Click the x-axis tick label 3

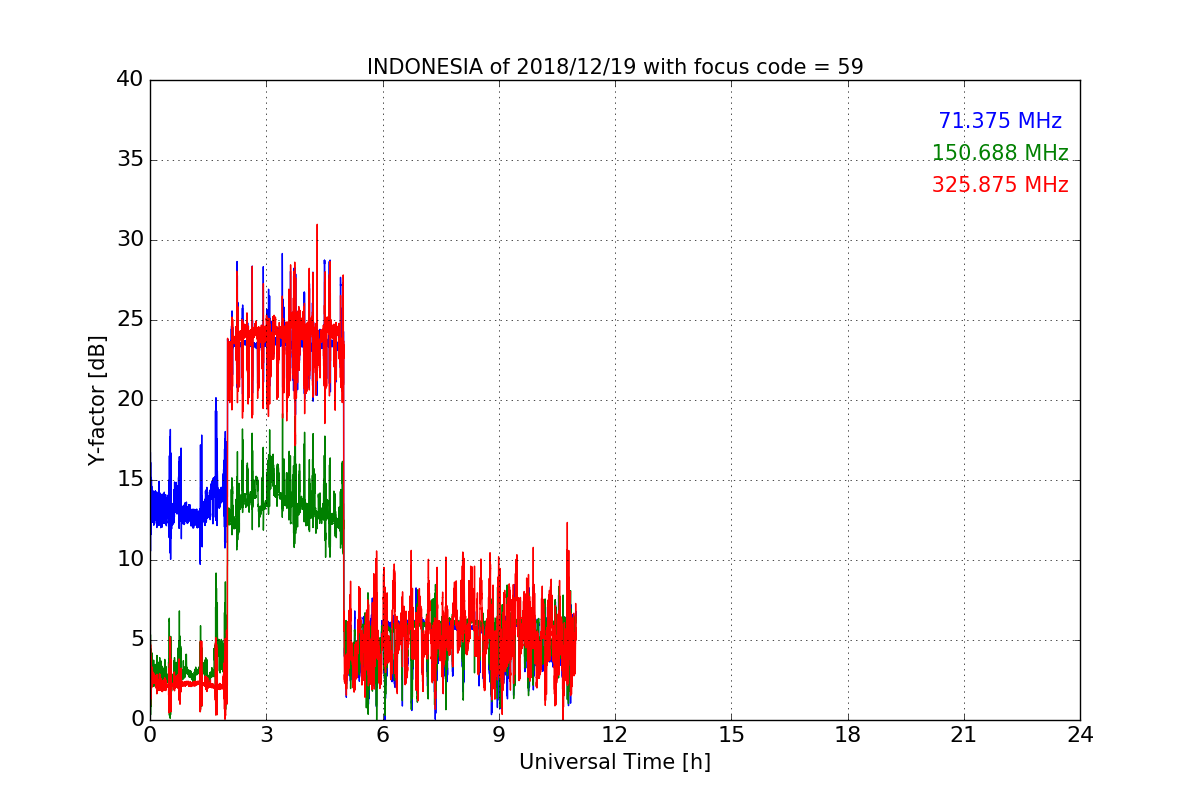[266, 735]
